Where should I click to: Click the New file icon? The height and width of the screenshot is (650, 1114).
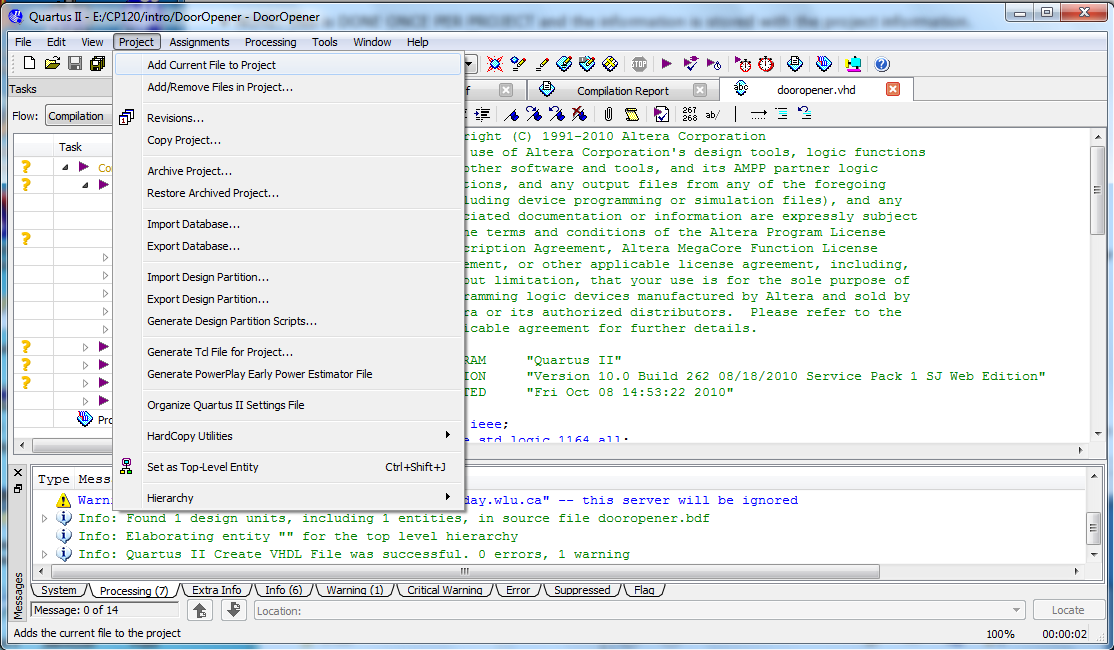point(29,64)
